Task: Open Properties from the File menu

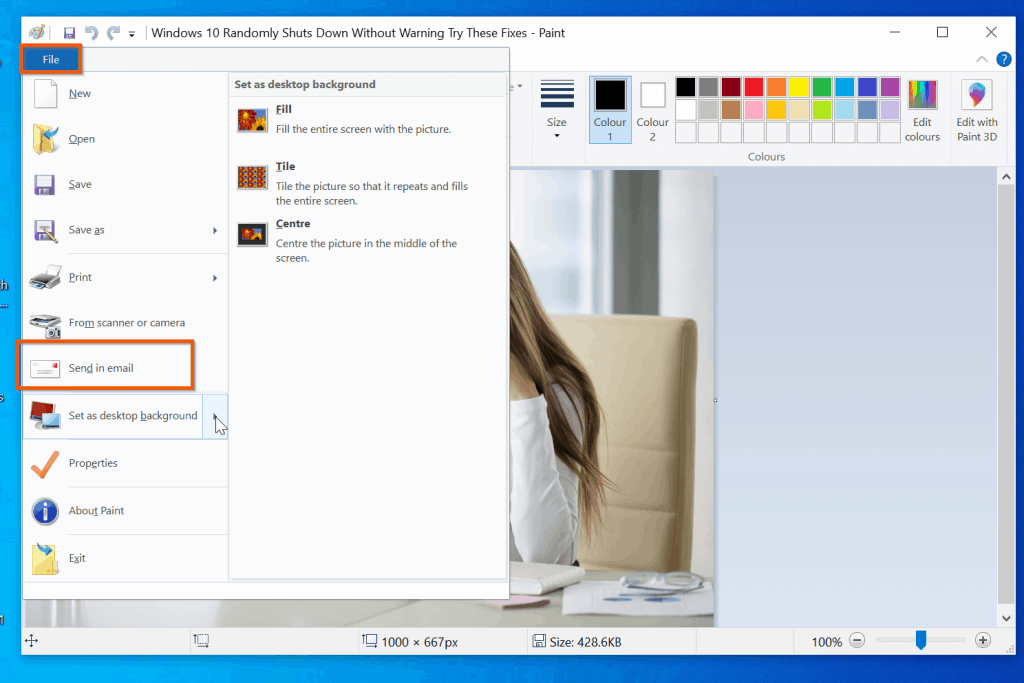Action: [125, 463]
